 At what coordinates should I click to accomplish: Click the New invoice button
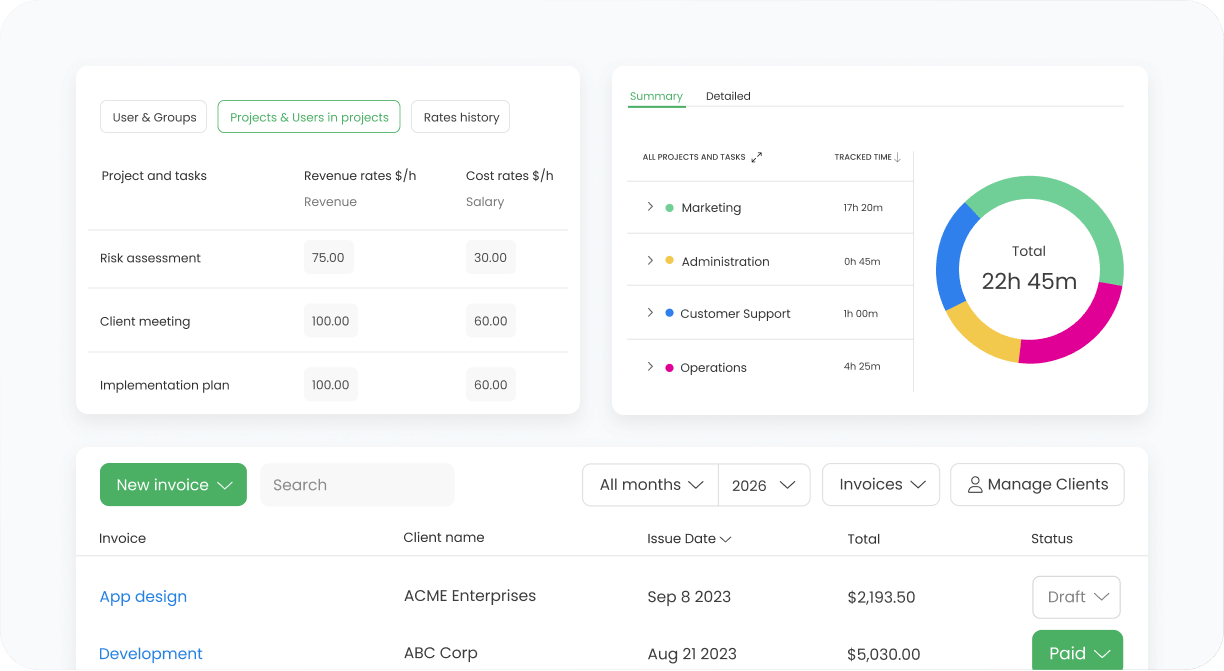point(173,485)
